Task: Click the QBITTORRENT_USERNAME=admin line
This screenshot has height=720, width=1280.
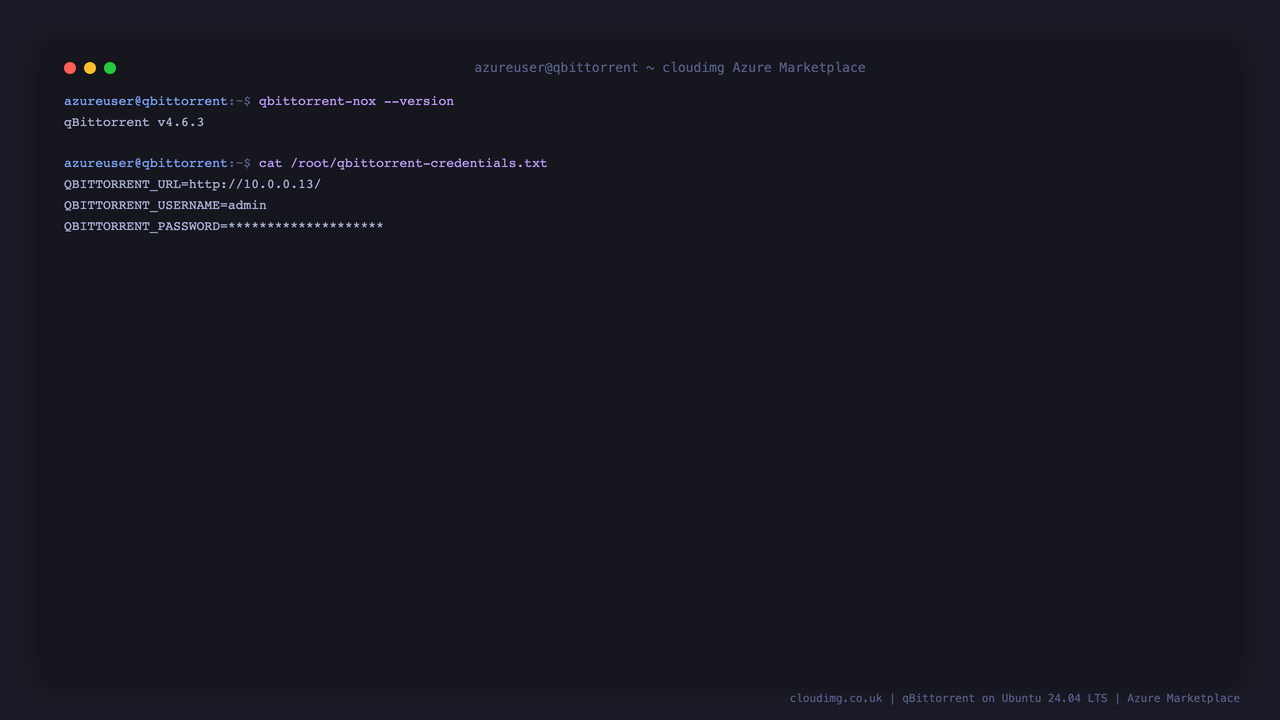Action: 165,205
